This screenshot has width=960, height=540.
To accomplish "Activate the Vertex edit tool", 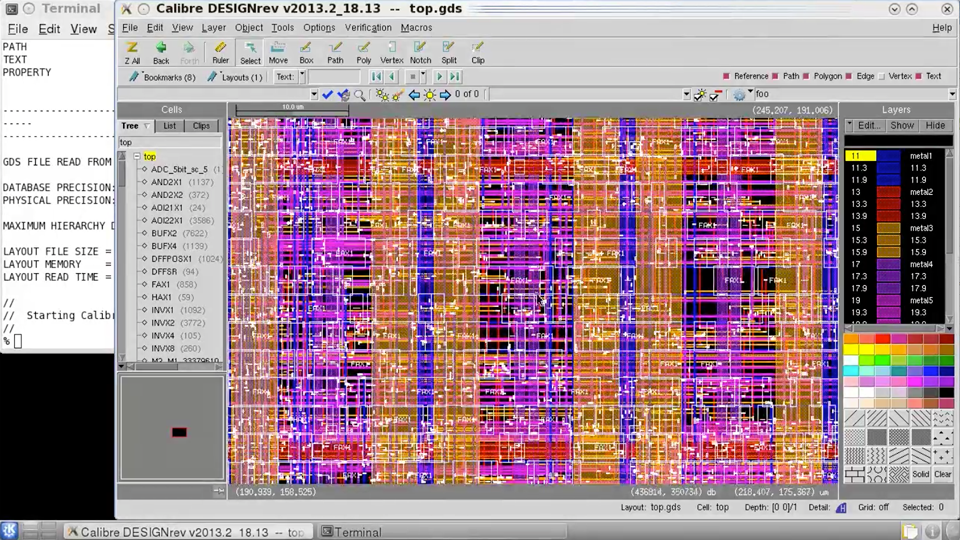I will (392, 53).
